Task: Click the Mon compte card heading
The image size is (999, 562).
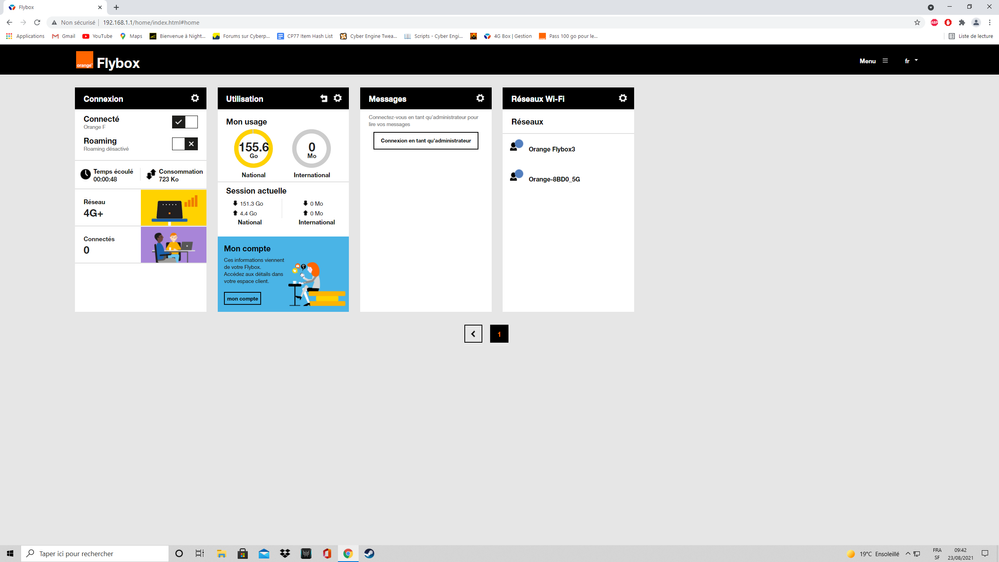Action: (247, 249)
